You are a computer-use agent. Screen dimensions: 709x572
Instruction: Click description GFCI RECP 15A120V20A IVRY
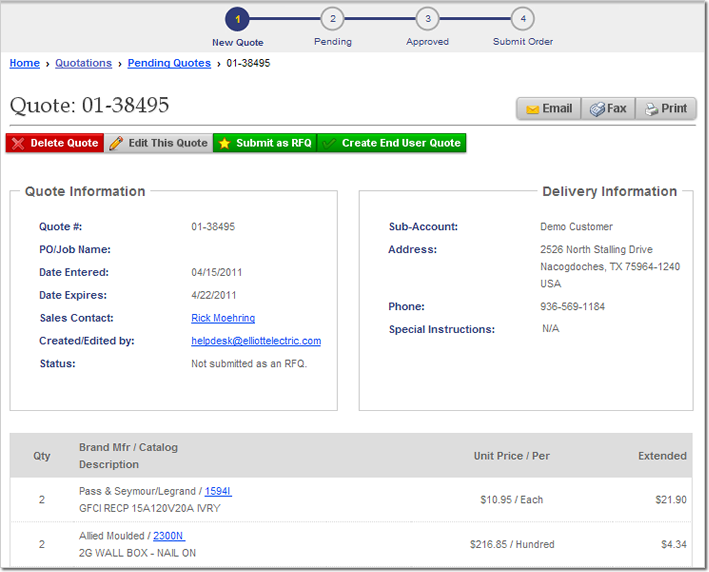(x=150, y=508)
